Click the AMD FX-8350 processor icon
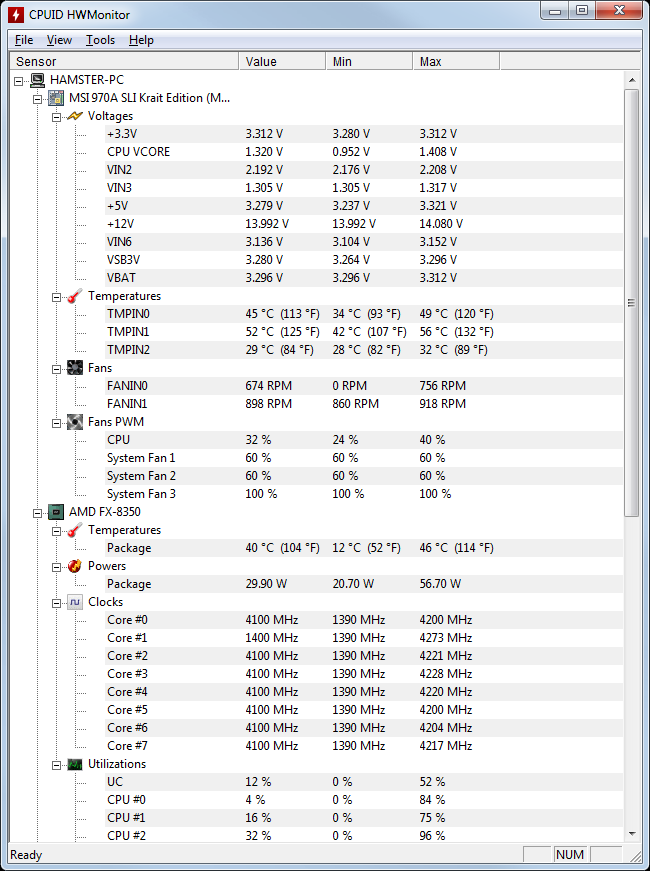The width and height of the screenshot is (650, 871). pos(56,512)
